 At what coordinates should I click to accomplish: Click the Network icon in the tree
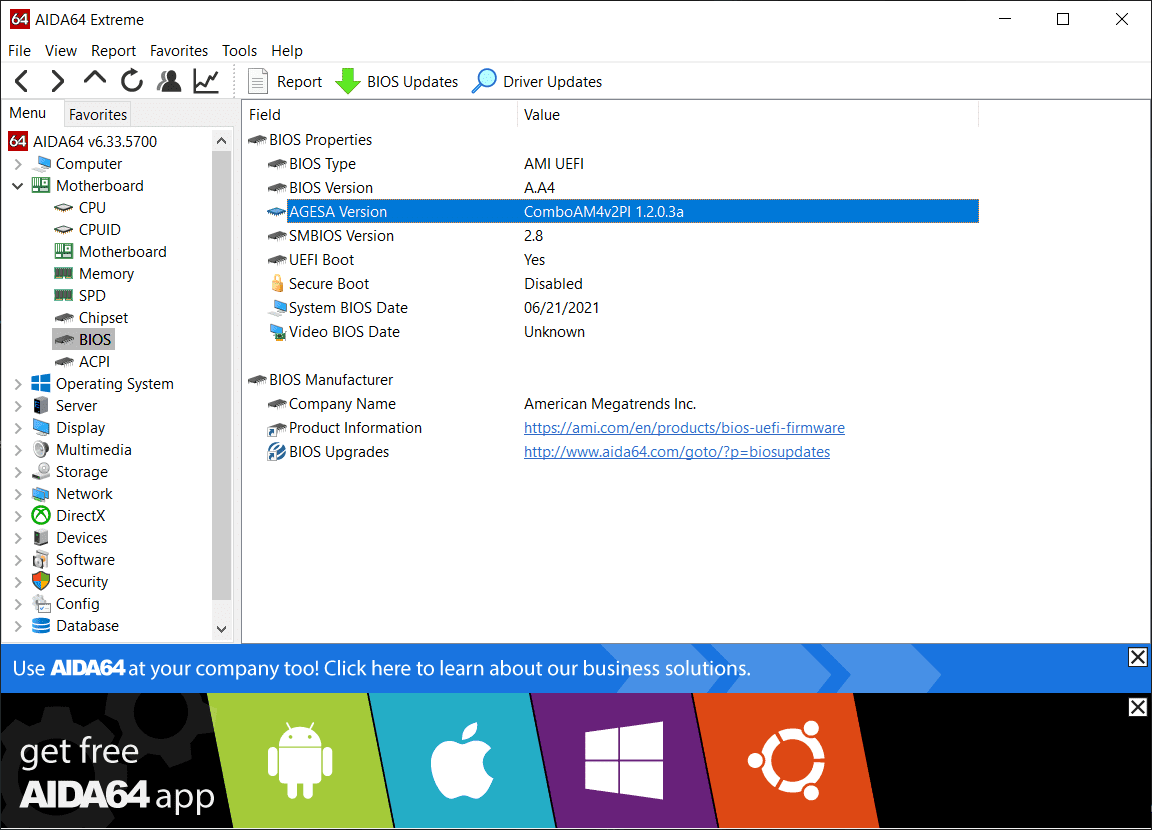[x=41, y=494]
